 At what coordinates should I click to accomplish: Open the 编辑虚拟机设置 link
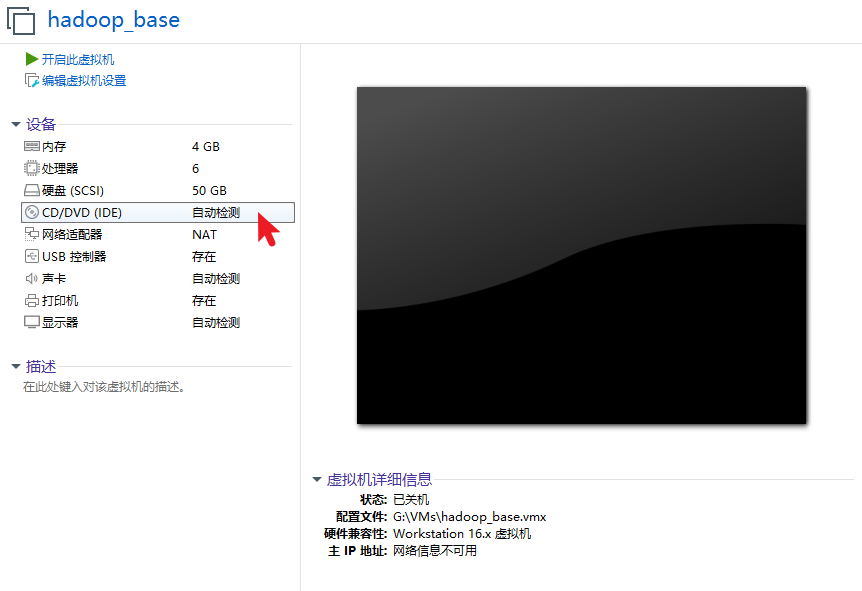84,81
